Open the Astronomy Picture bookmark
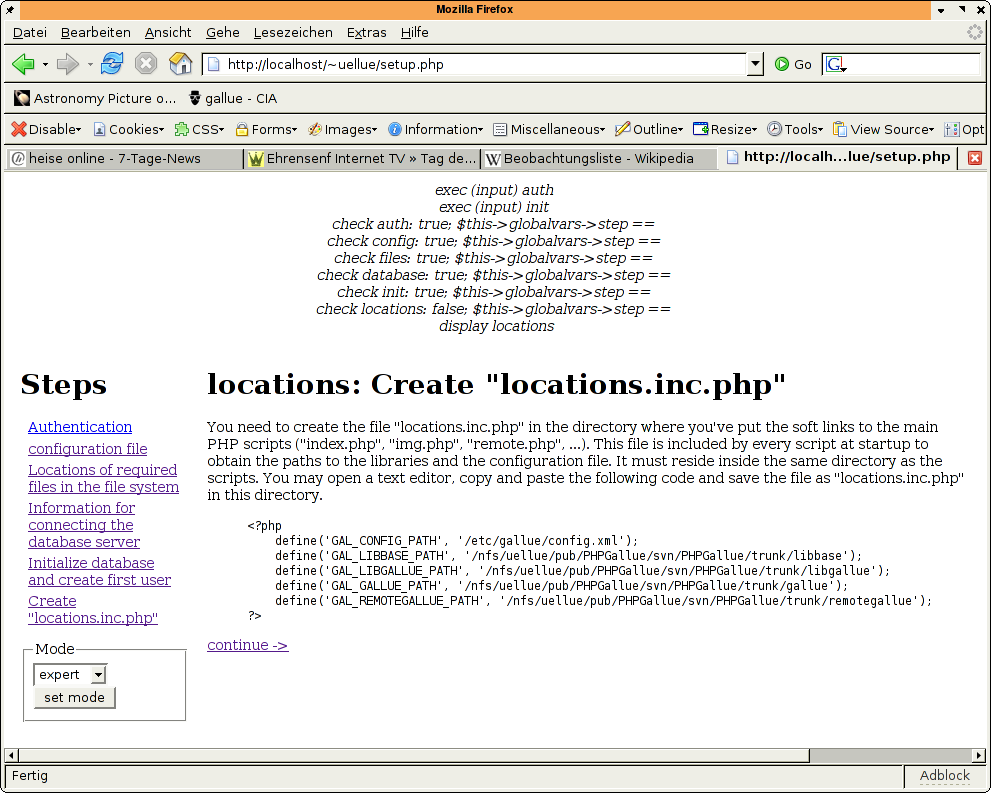The width and height of the screenshot is (991, 793). coord(96,98)
